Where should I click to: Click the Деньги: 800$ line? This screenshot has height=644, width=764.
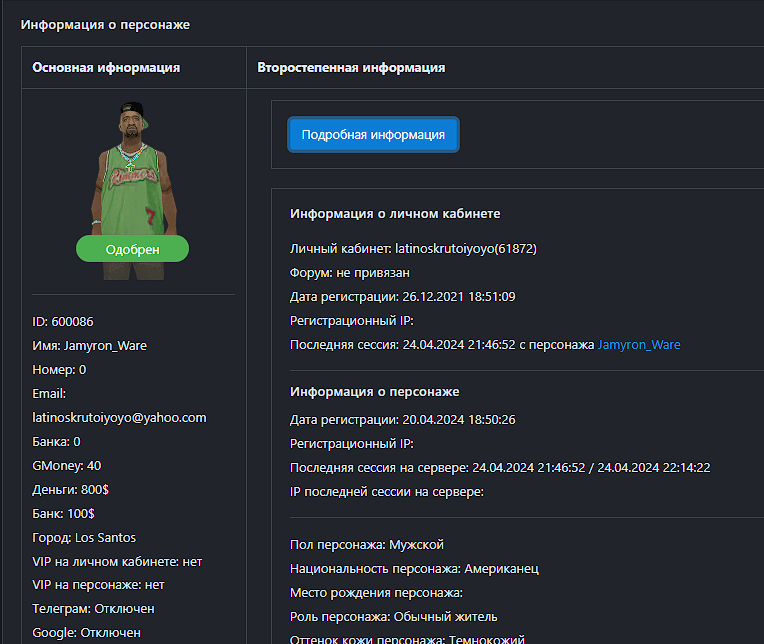(x=70, y=489)
